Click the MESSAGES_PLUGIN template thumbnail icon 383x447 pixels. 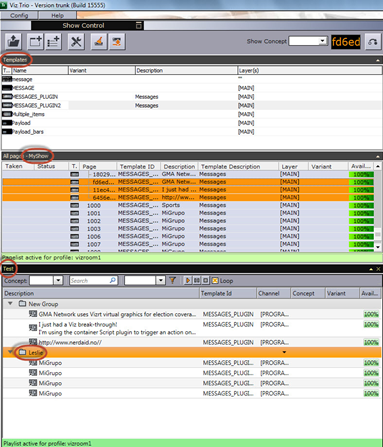pyautogui.click(x=7, y=97)
